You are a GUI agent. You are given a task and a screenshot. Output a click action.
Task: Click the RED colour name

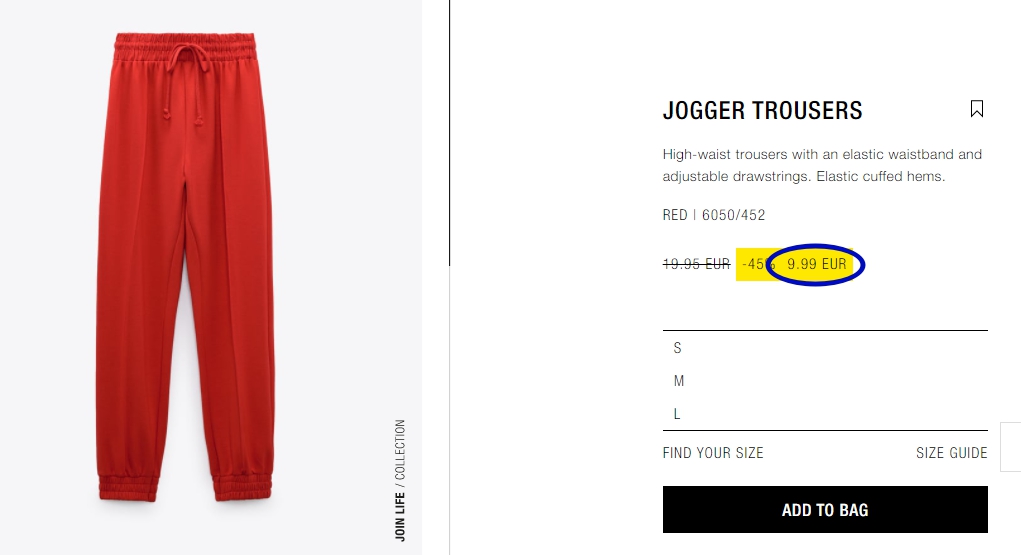click(675, 215)
